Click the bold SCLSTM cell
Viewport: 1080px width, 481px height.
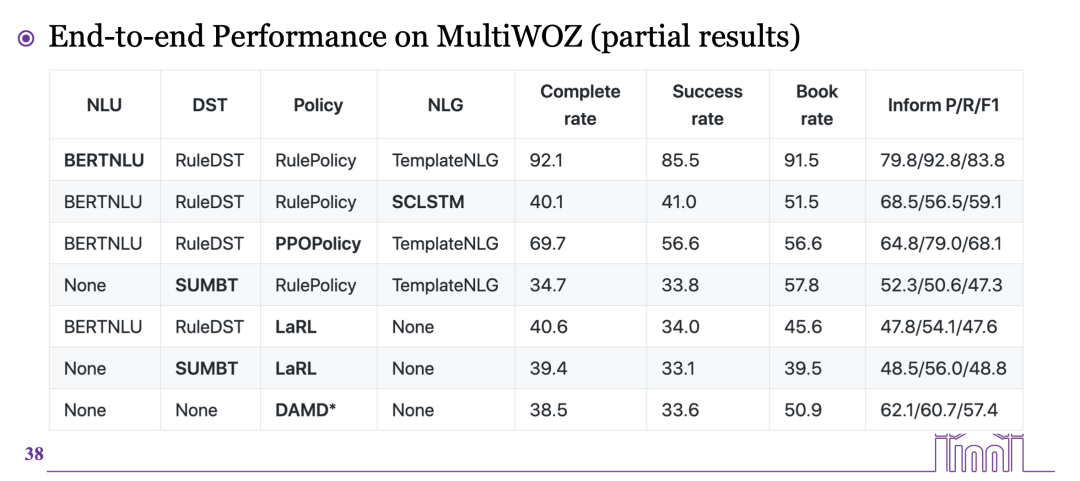pos(428,202)
